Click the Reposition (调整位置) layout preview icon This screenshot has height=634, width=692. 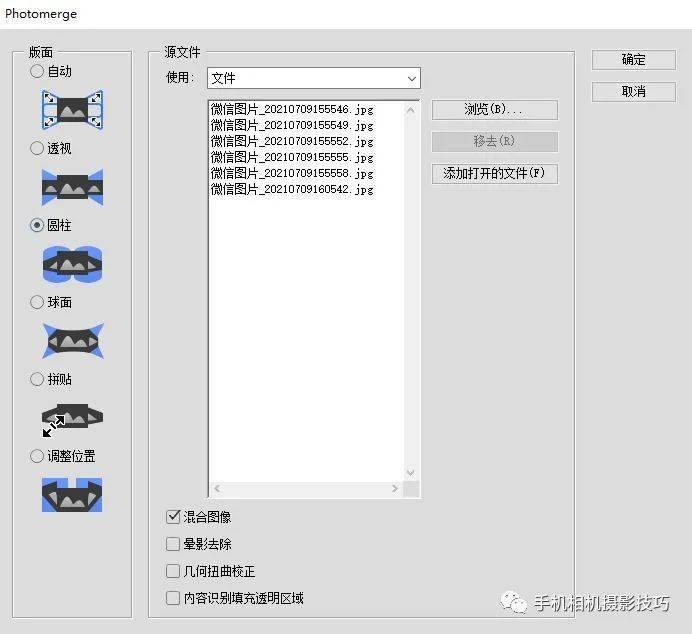click(x=72, y=495)
